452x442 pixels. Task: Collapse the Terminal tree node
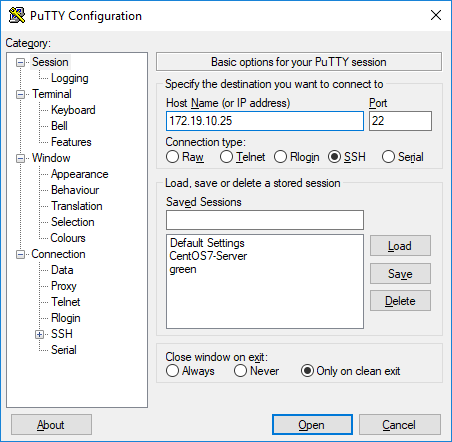[x=21, y=94]
